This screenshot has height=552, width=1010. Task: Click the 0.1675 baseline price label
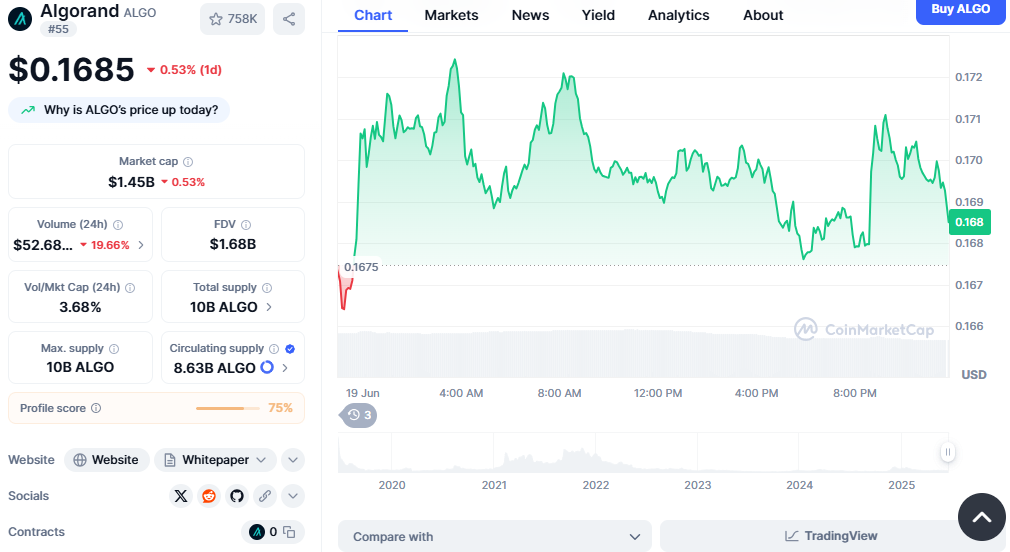[x=361, y=267]
